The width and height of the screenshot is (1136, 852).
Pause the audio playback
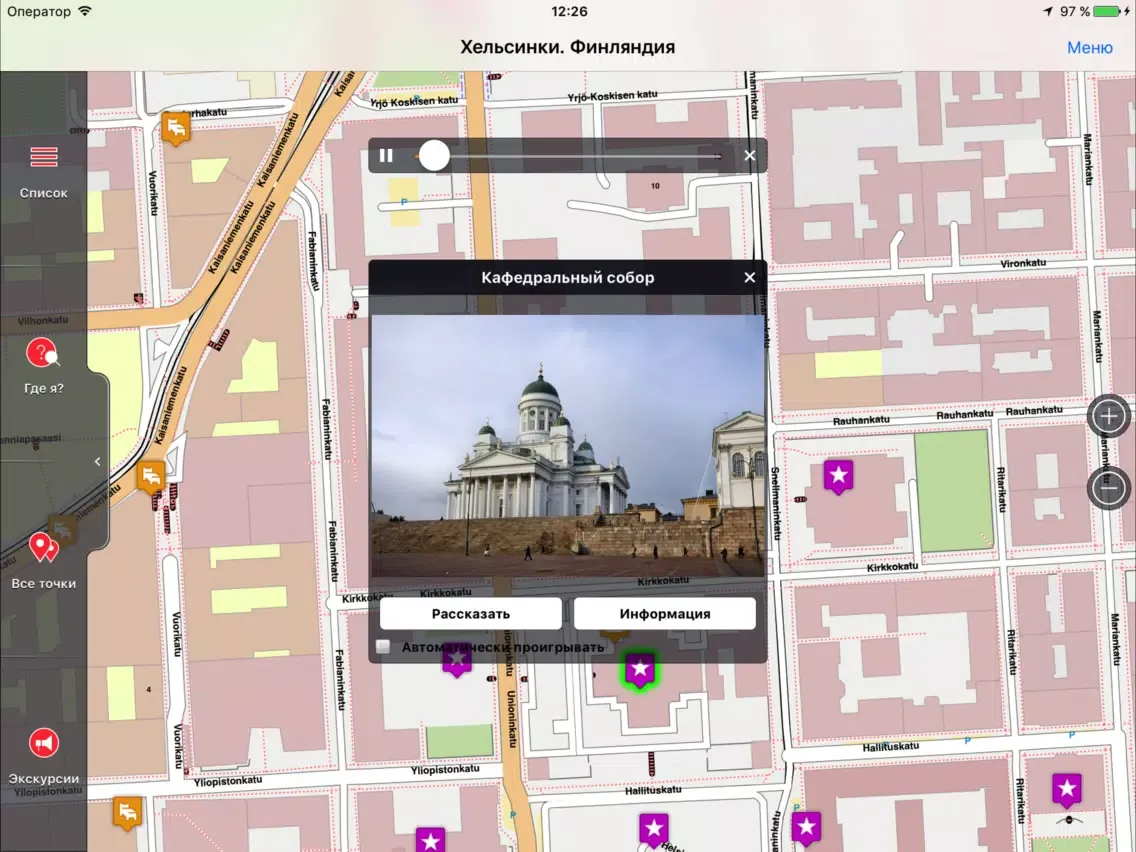(x=386, y=156)
